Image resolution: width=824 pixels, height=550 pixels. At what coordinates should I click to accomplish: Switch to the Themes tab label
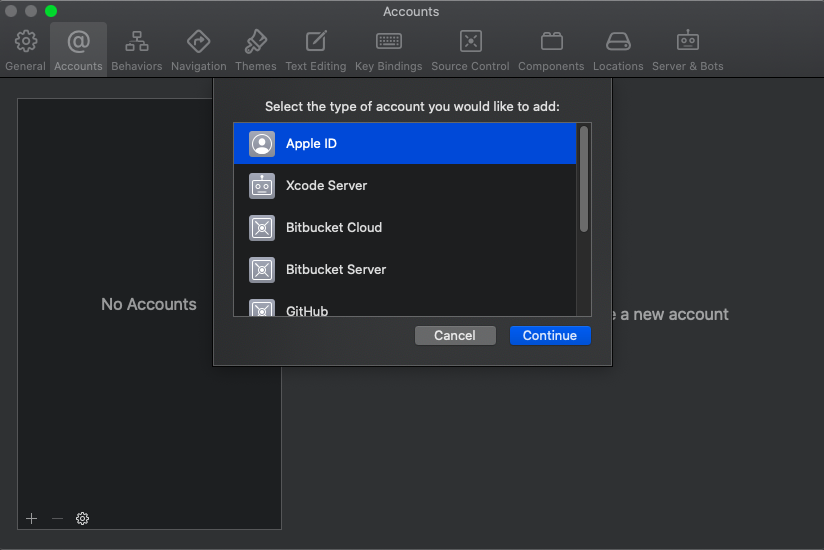pos(256,66)
